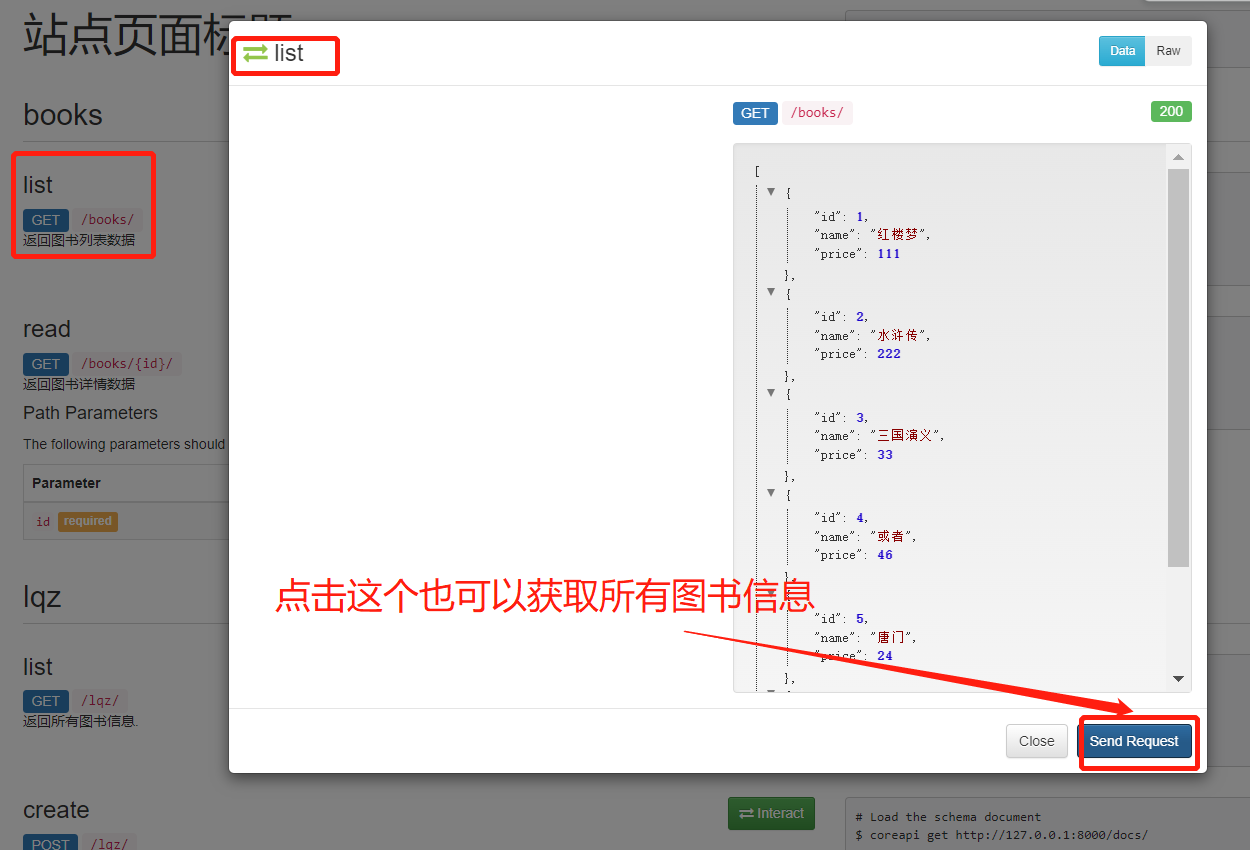Click the coreapi get command text
The image size is (1250, 850).
(1002, 835)
